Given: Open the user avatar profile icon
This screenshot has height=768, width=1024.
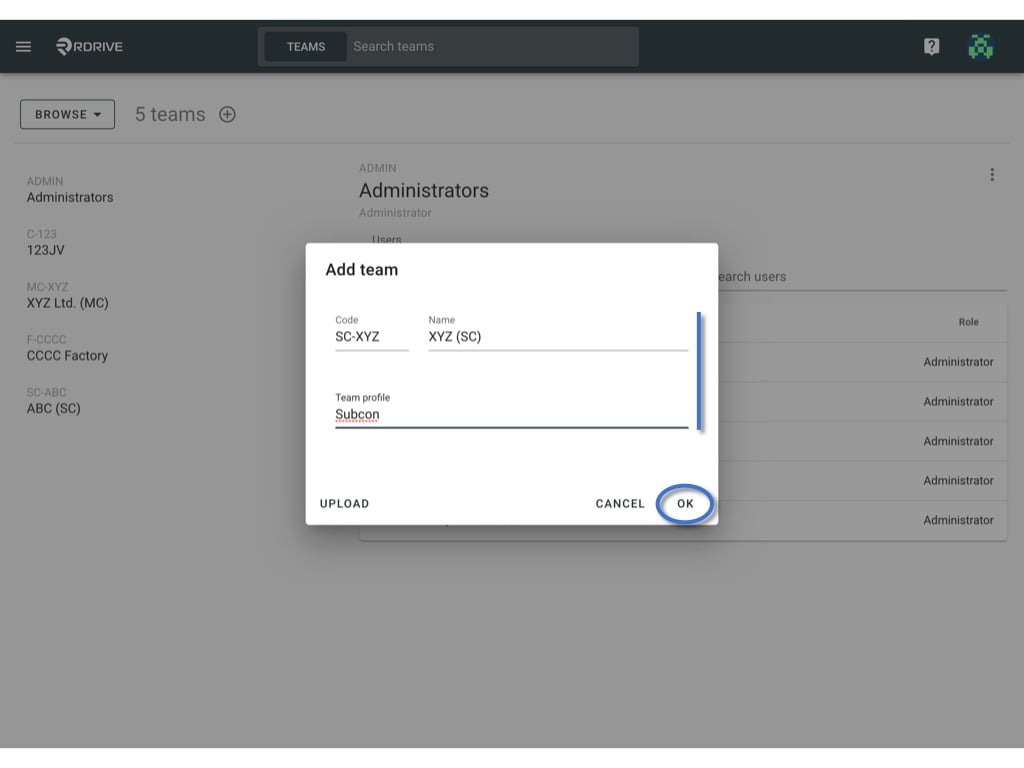Looking at the screenshot, I should click(980, 46).
